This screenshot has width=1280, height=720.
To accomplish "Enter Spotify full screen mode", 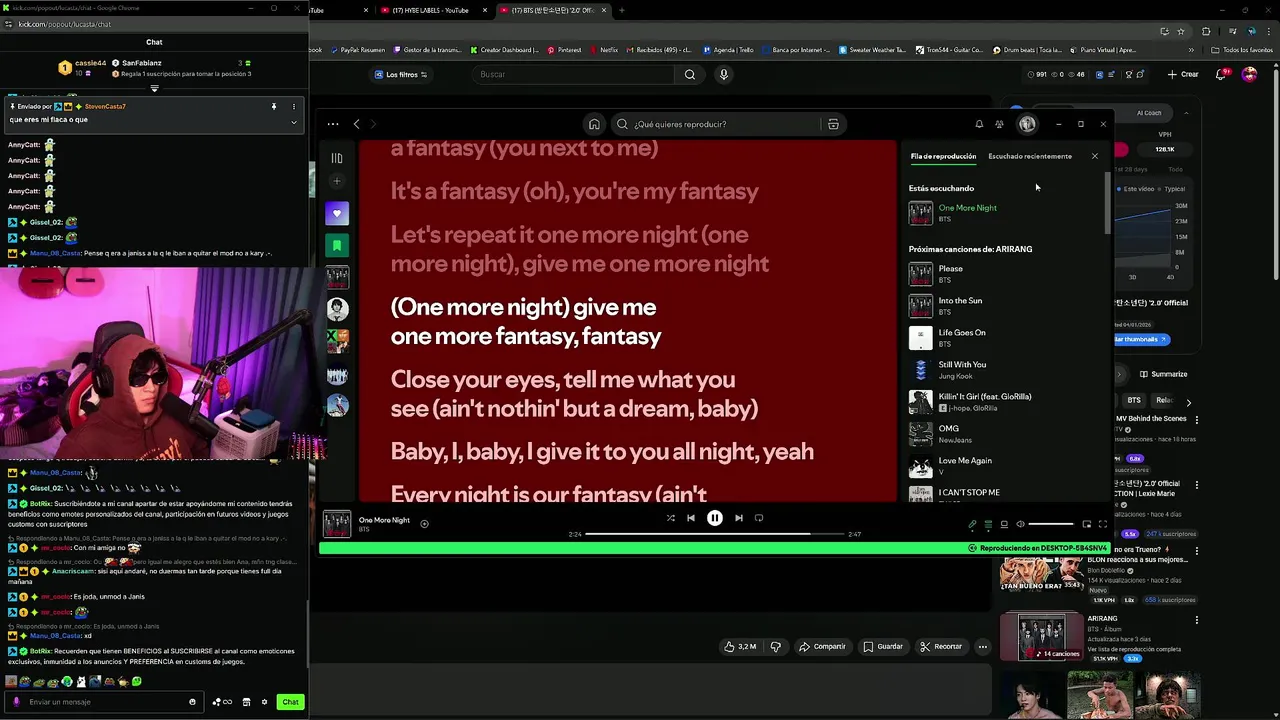I will pyautogui.click(x=1103, y=524).
